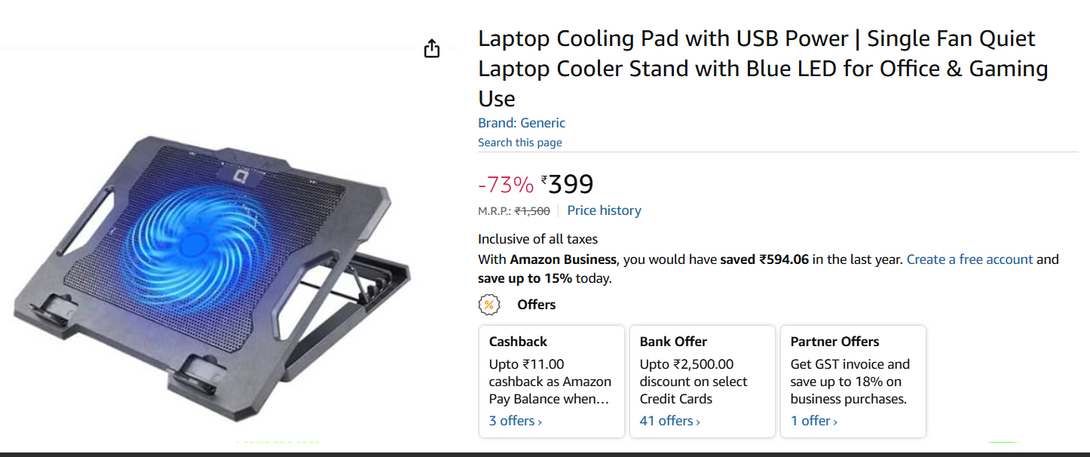Click the orange percent Offers badge icon

point(489,305)
